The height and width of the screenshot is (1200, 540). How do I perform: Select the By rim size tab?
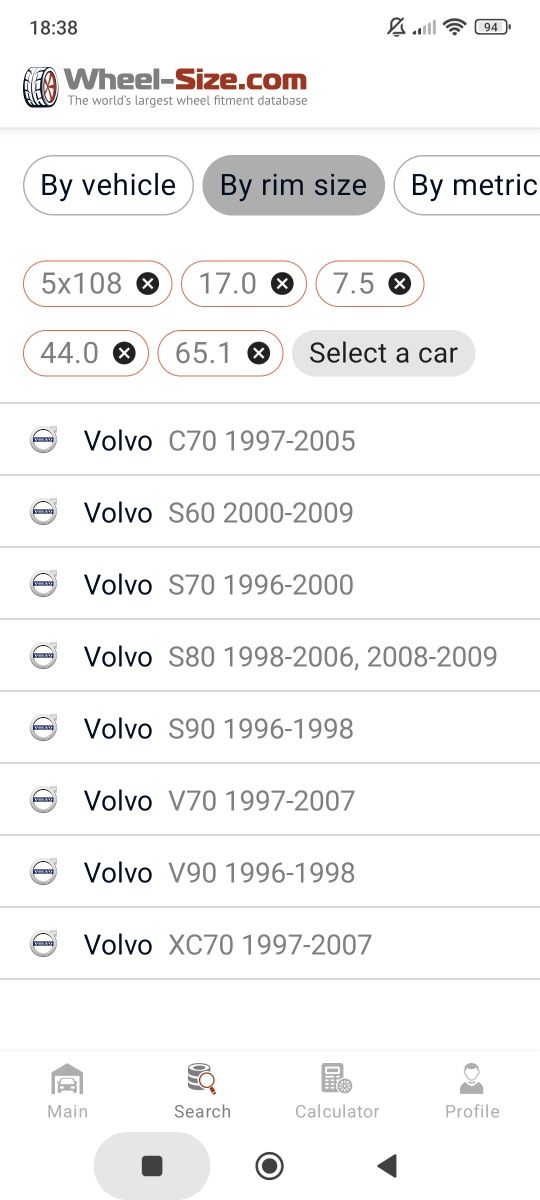pyautogui.click(x=293, y=185)
